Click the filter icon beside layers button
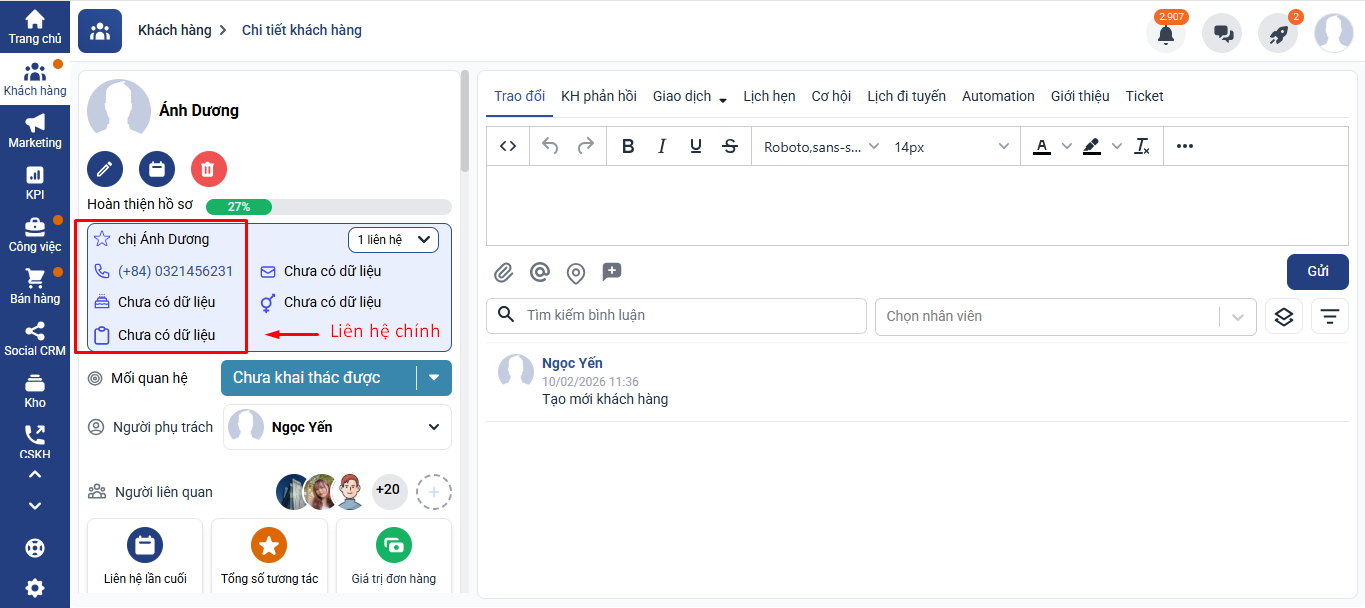The width and height of the screenshot is (1365, 608). pos(1329,316)
